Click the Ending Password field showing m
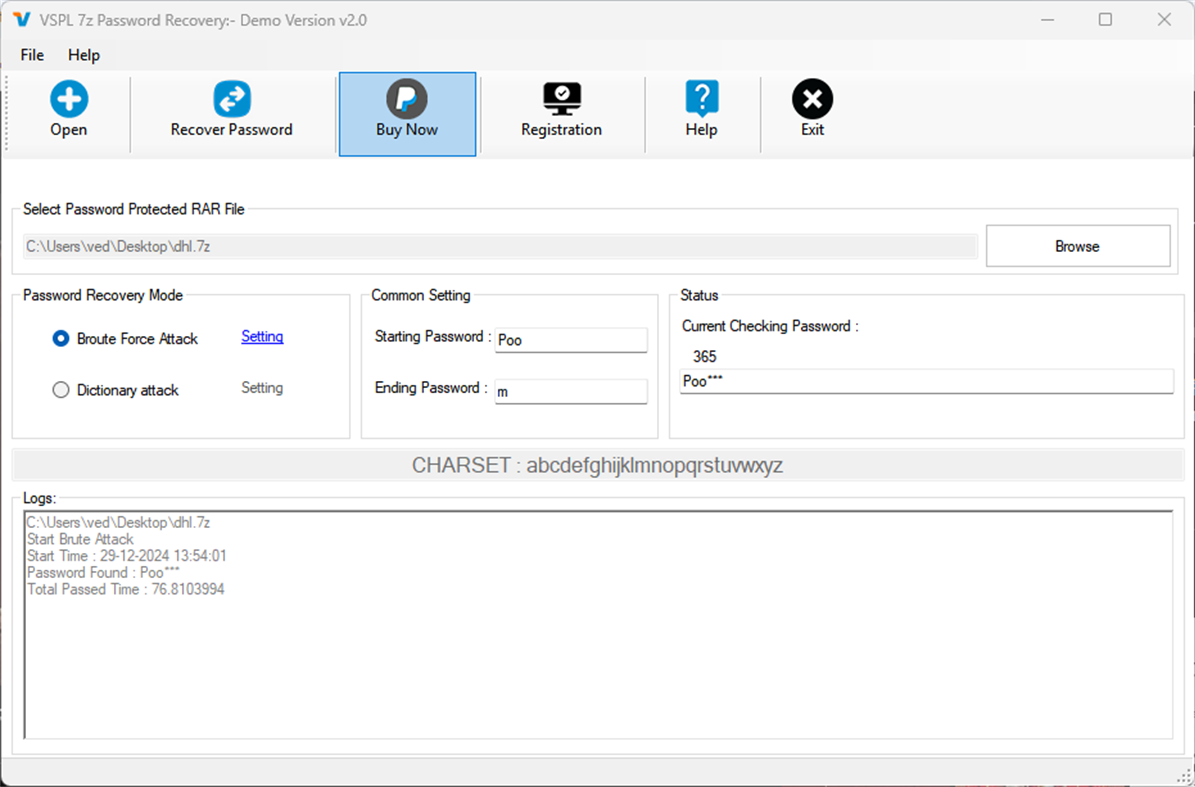 coord(571,391)
